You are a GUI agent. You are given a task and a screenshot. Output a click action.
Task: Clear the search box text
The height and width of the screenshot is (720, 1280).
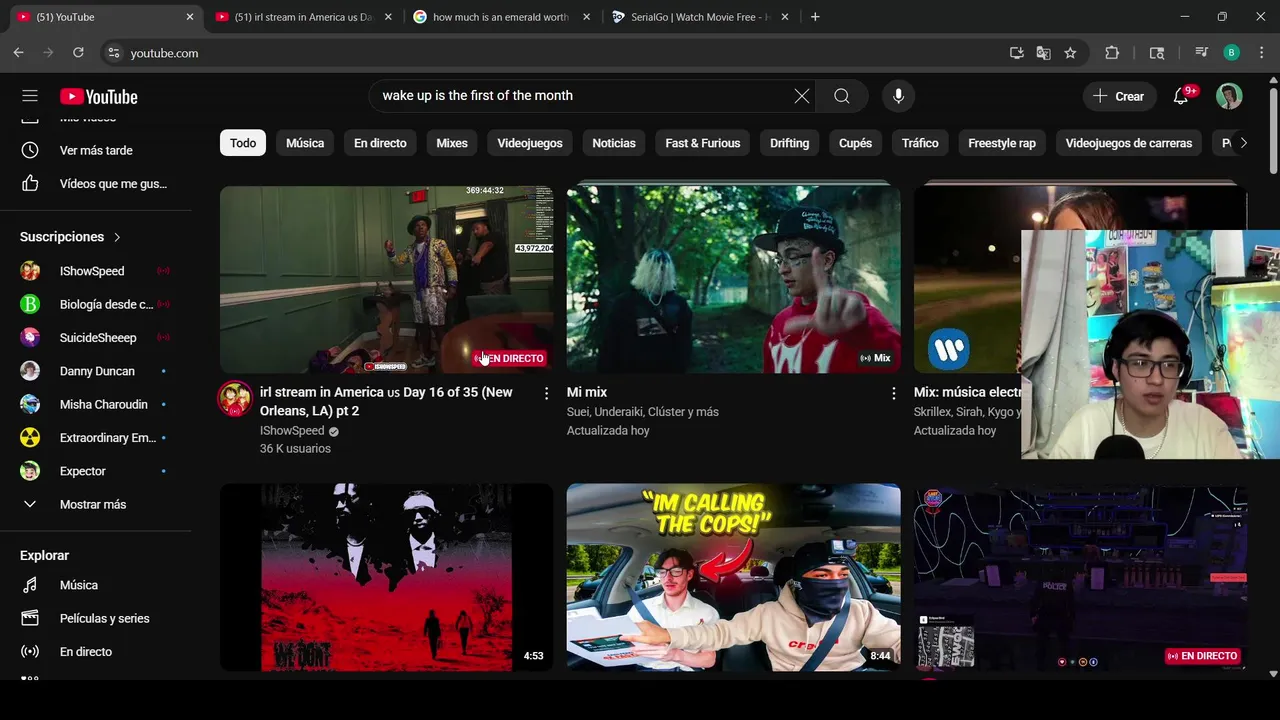coord(801,96)
